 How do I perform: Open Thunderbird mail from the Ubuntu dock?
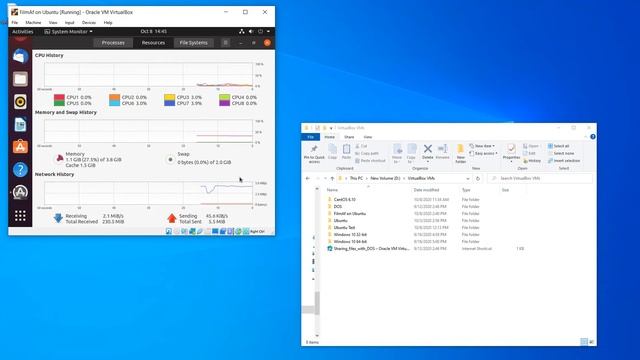click(x=20, y=56)
